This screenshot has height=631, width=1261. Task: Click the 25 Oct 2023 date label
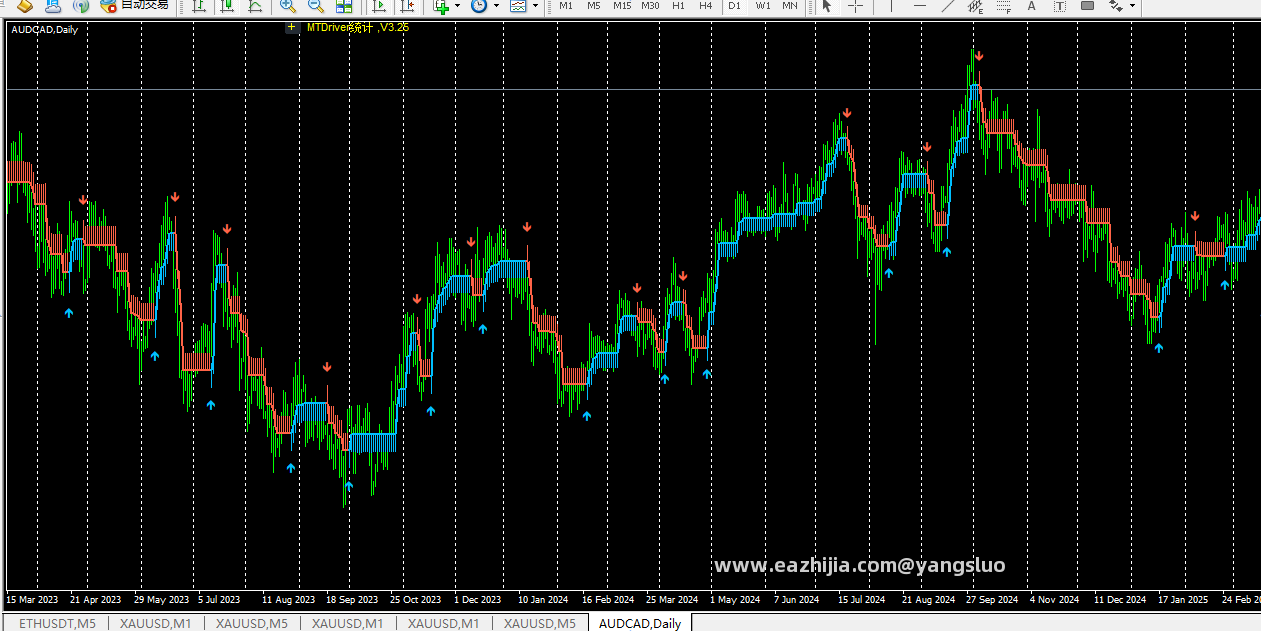point(415,600)
